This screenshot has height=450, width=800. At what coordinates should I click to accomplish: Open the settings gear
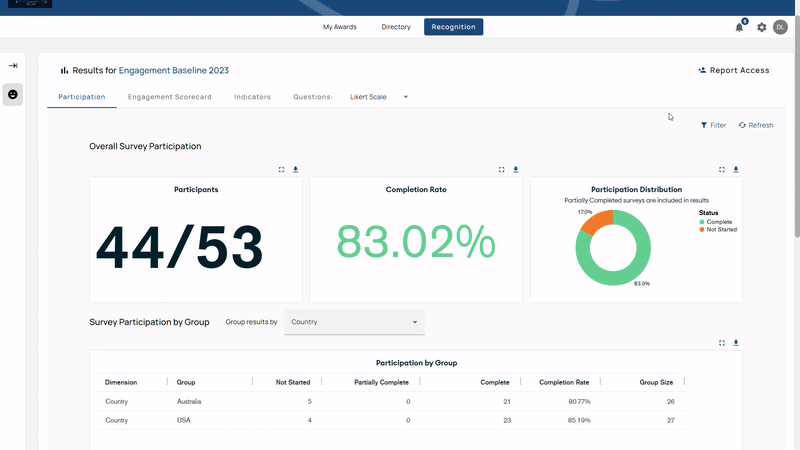point(762,27)
